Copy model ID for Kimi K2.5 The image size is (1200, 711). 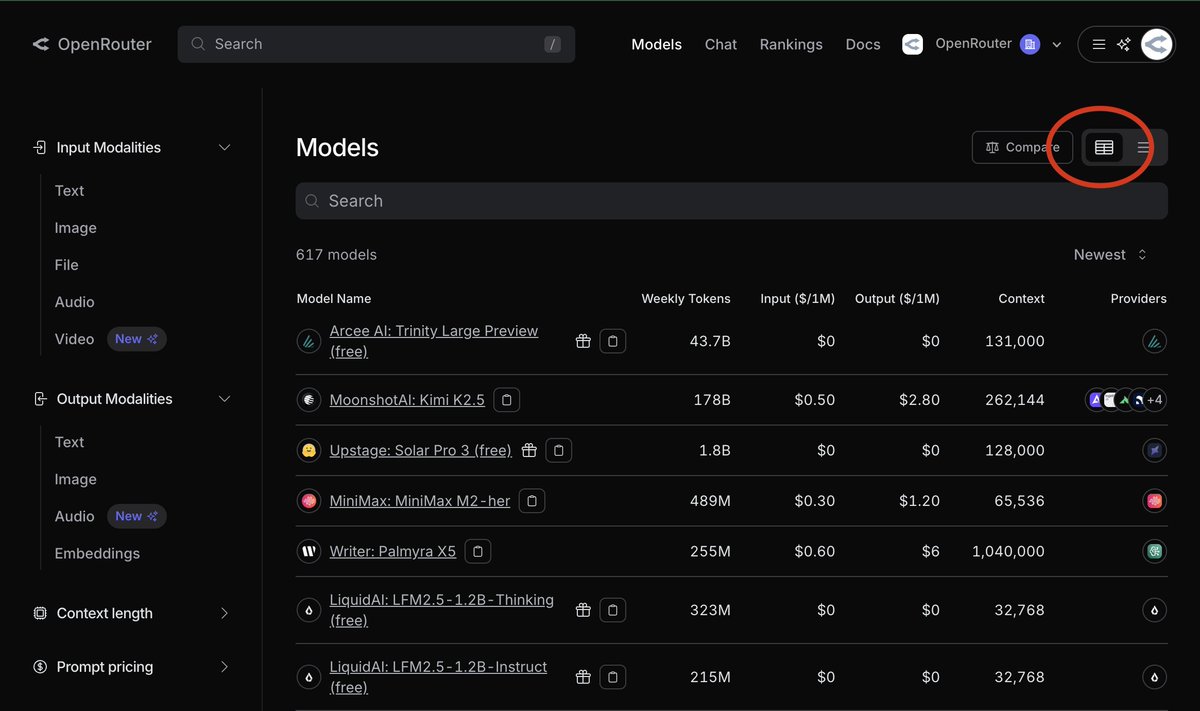507,400
